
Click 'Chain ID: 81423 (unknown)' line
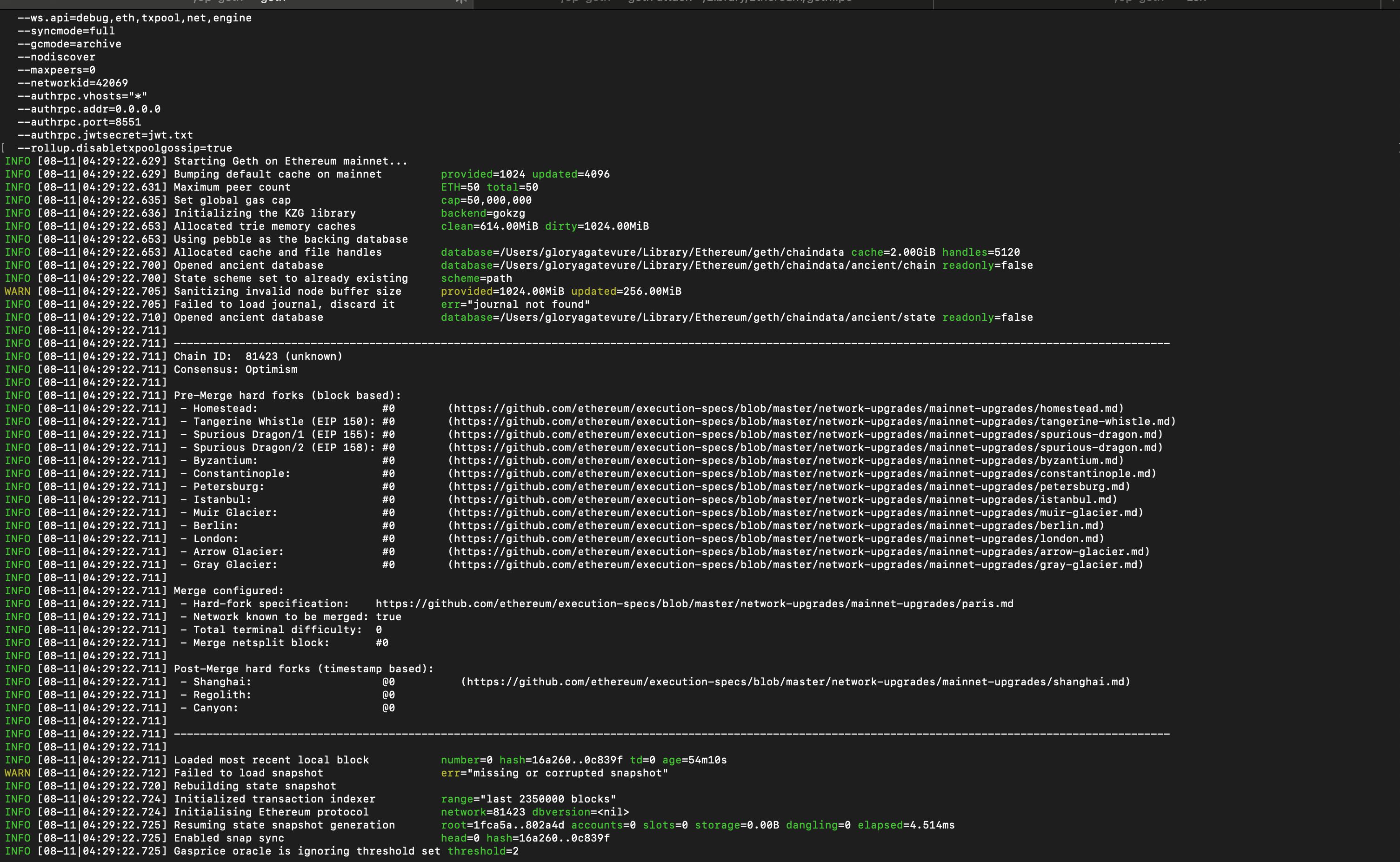258,356
